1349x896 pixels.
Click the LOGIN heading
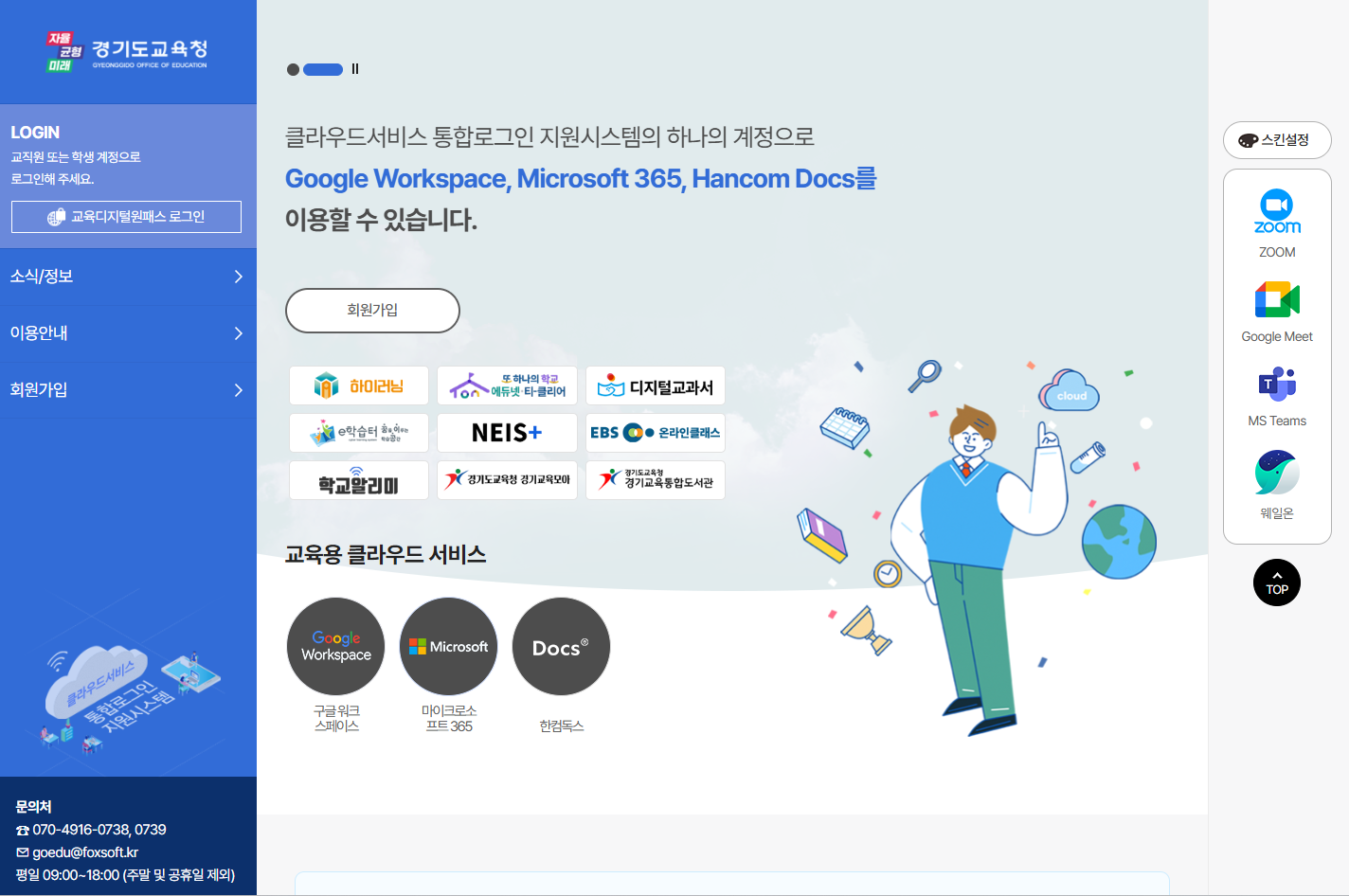35,133
